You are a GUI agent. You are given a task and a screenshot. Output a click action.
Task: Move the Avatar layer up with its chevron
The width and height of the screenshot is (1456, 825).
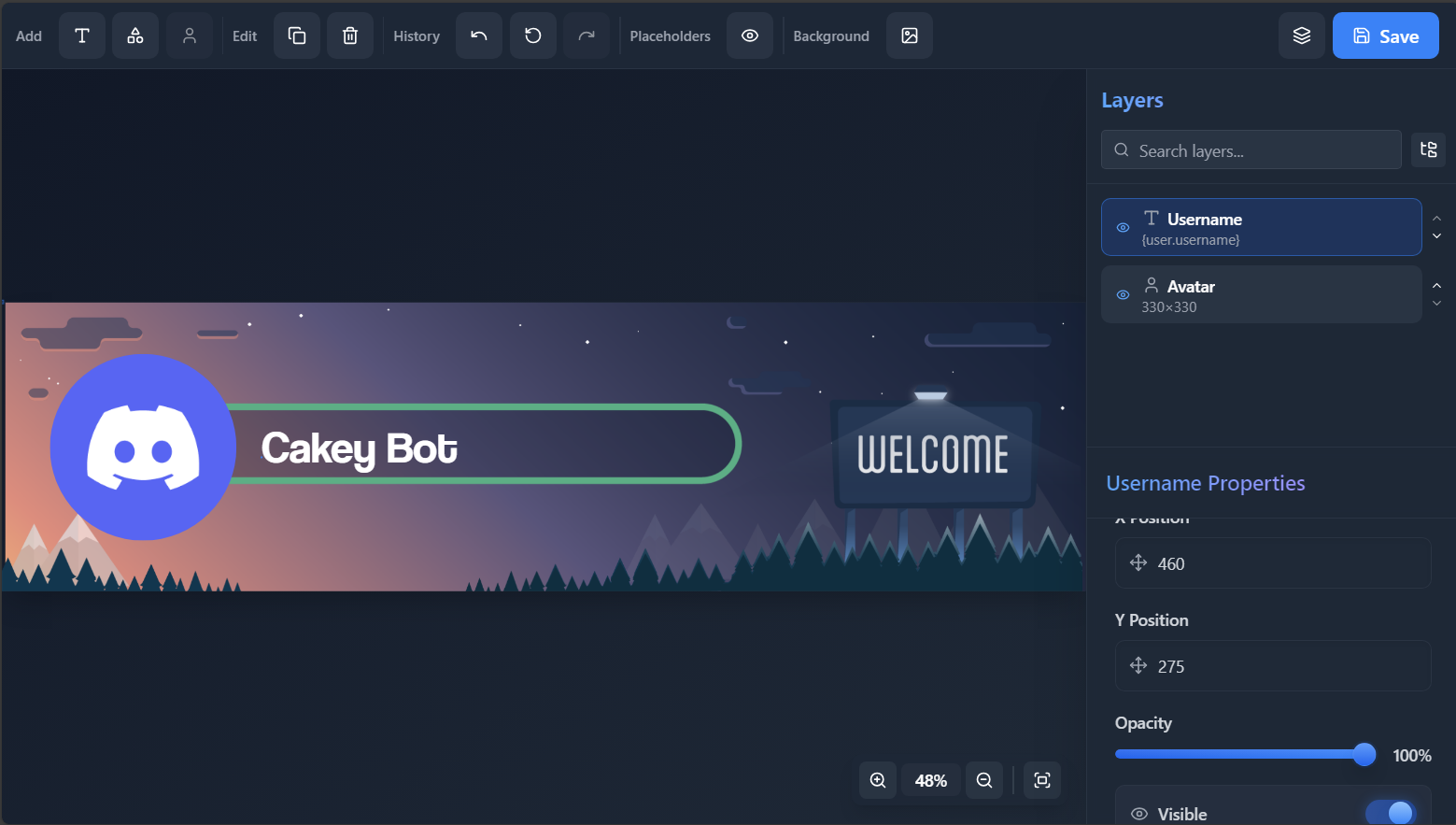(x=1437, y=286)
